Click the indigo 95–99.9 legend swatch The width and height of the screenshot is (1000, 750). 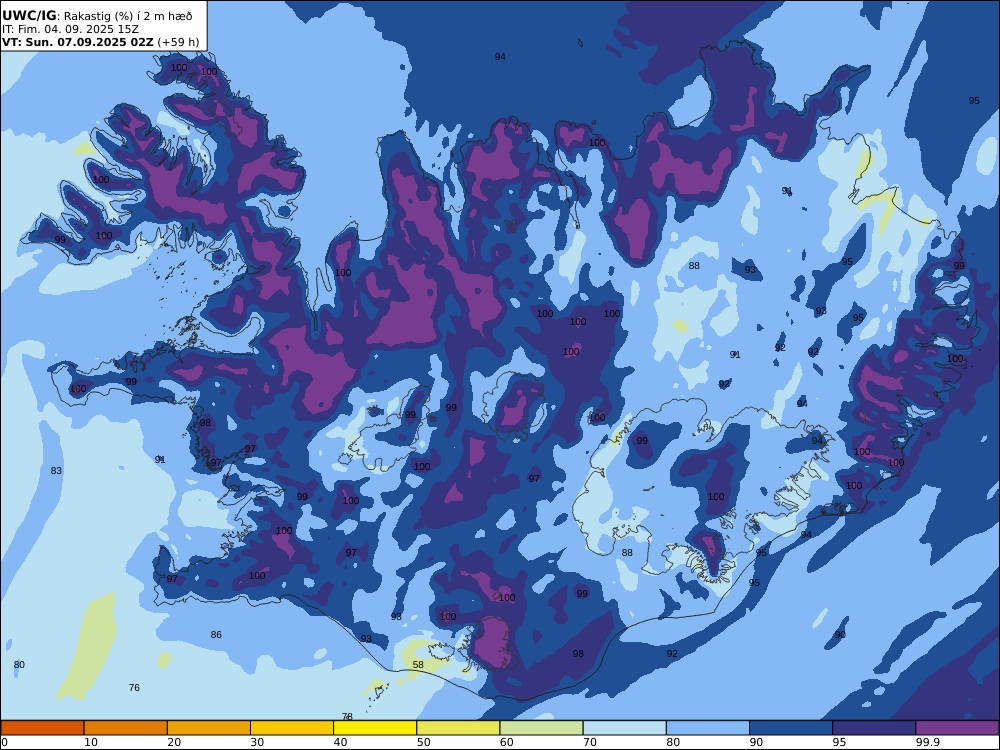tap(874, 728)
